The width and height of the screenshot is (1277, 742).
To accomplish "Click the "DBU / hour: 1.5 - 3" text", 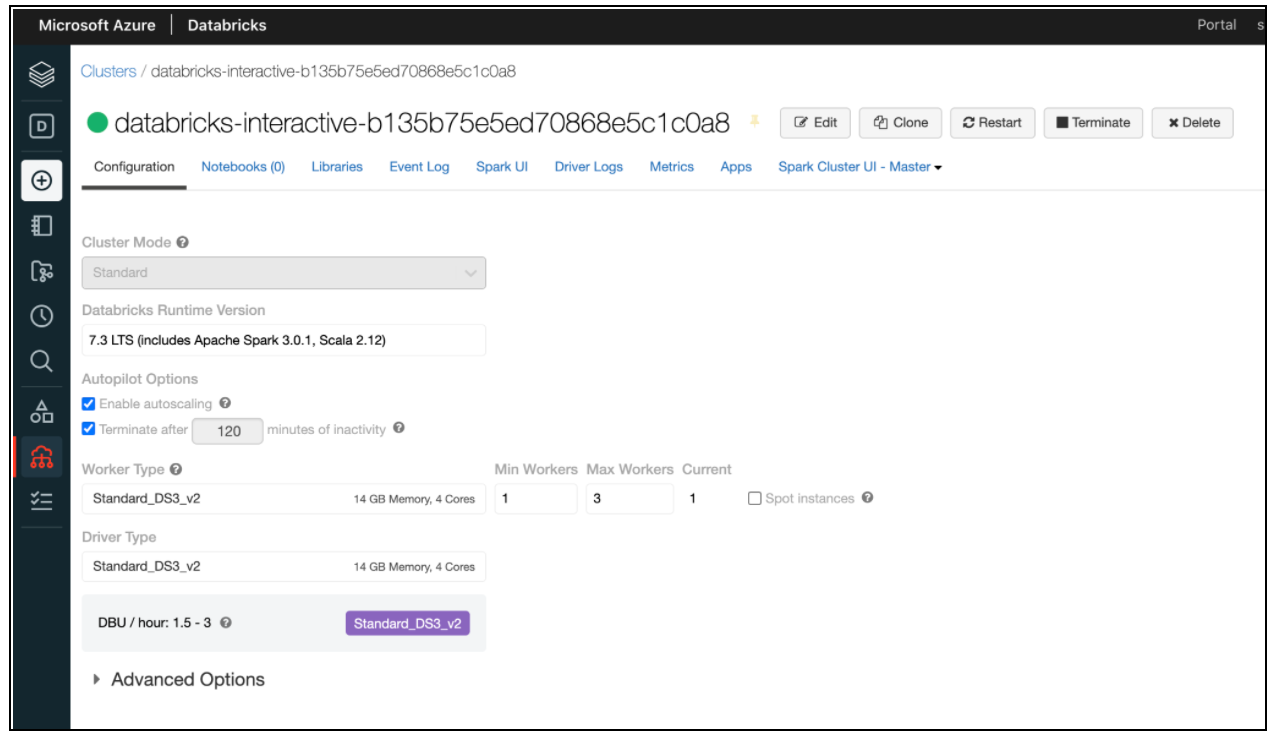I will (x=155, y=623).
